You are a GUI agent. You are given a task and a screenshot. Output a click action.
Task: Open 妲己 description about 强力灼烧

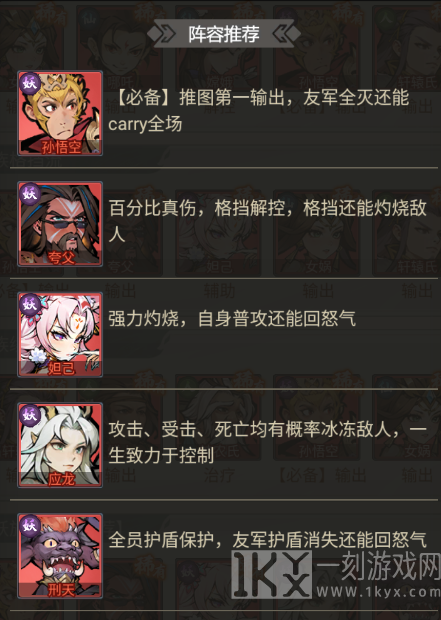click(x=232, y=319)
